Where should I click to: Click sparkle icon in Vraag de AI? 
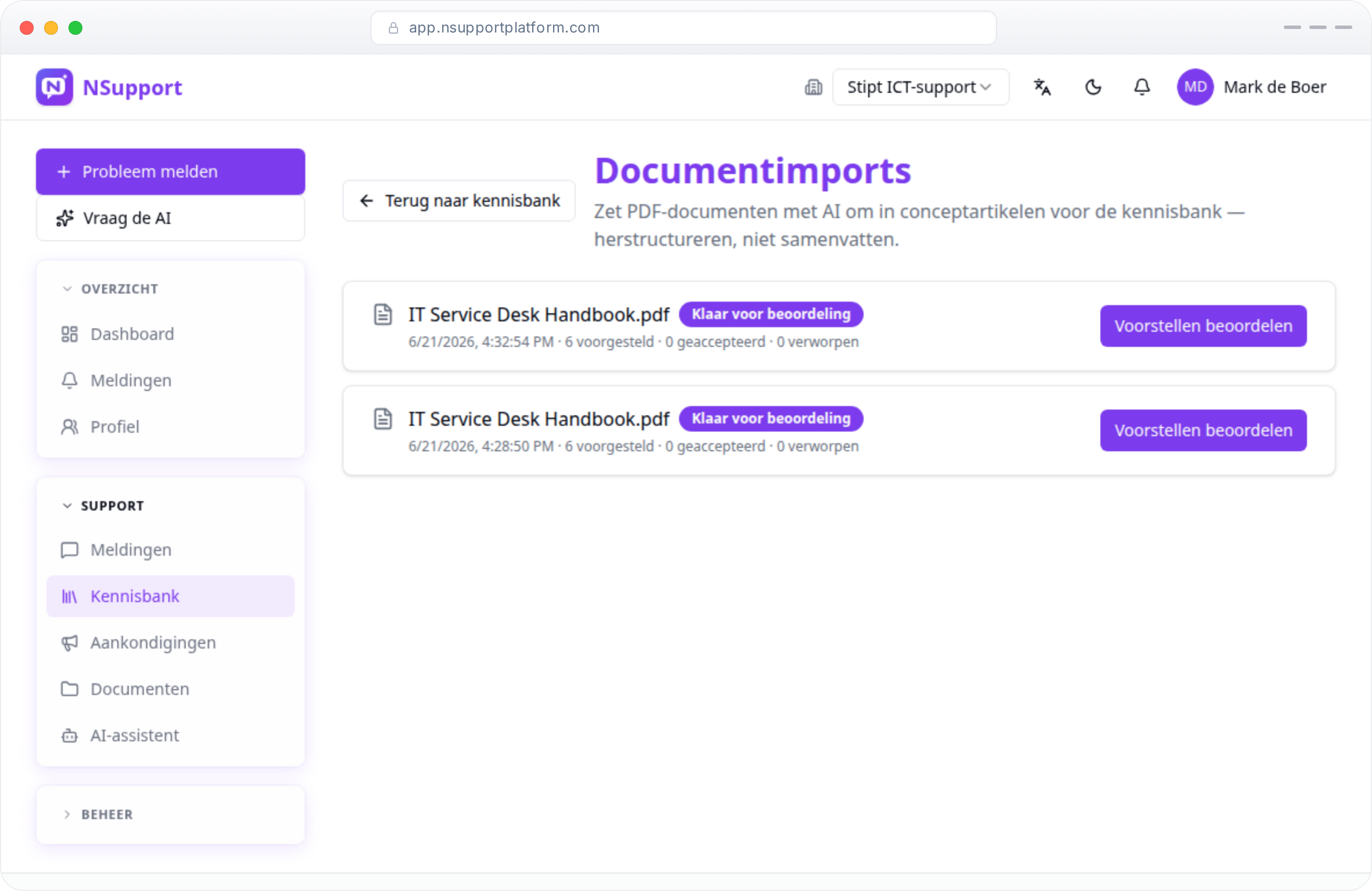[64, 218]
